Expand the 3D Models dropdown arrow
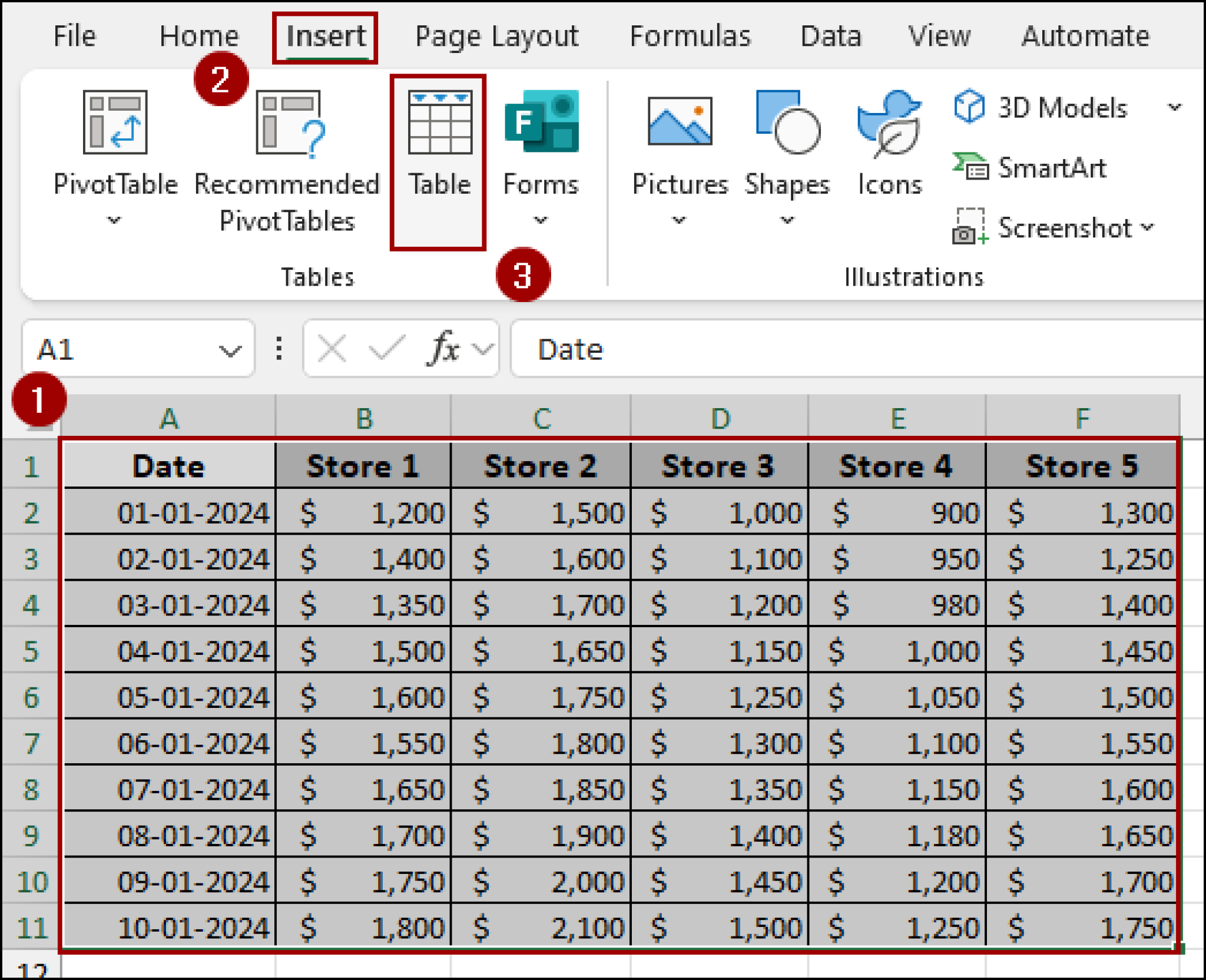The height and width of the screenshot is (980, 1206). pos(1175,107)
